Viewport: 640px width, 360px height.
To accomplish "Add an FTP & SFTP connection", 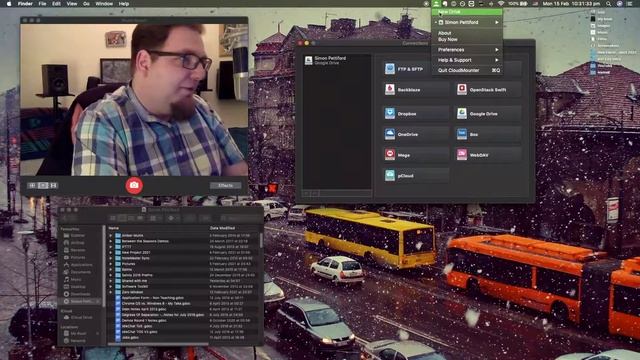I will [x=416, y=69].
